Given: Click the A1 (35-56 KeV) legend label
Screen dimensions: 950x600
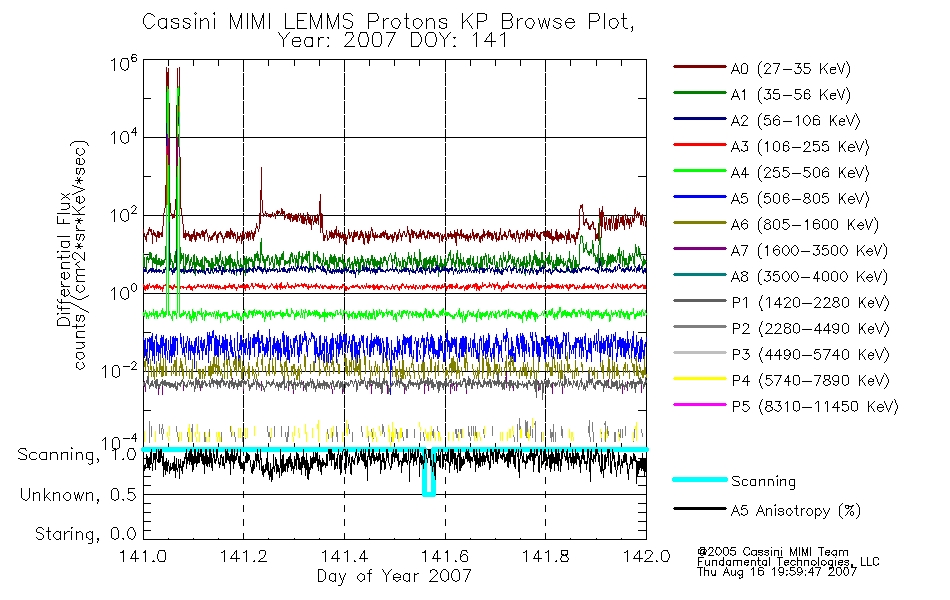Looking at the screenshot, I should coord(790,95).
